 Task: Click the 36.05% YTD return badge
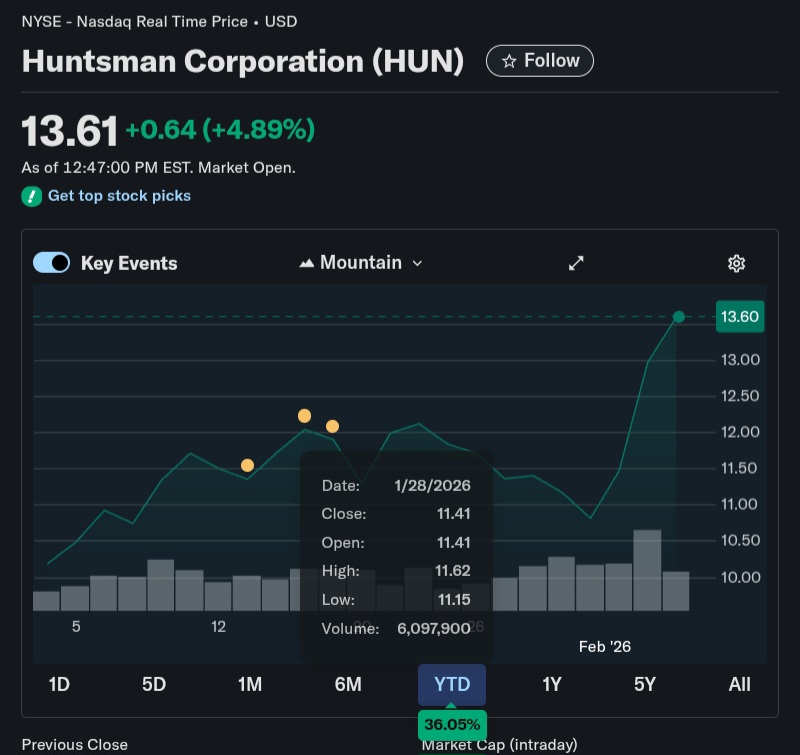coord(452,724)
